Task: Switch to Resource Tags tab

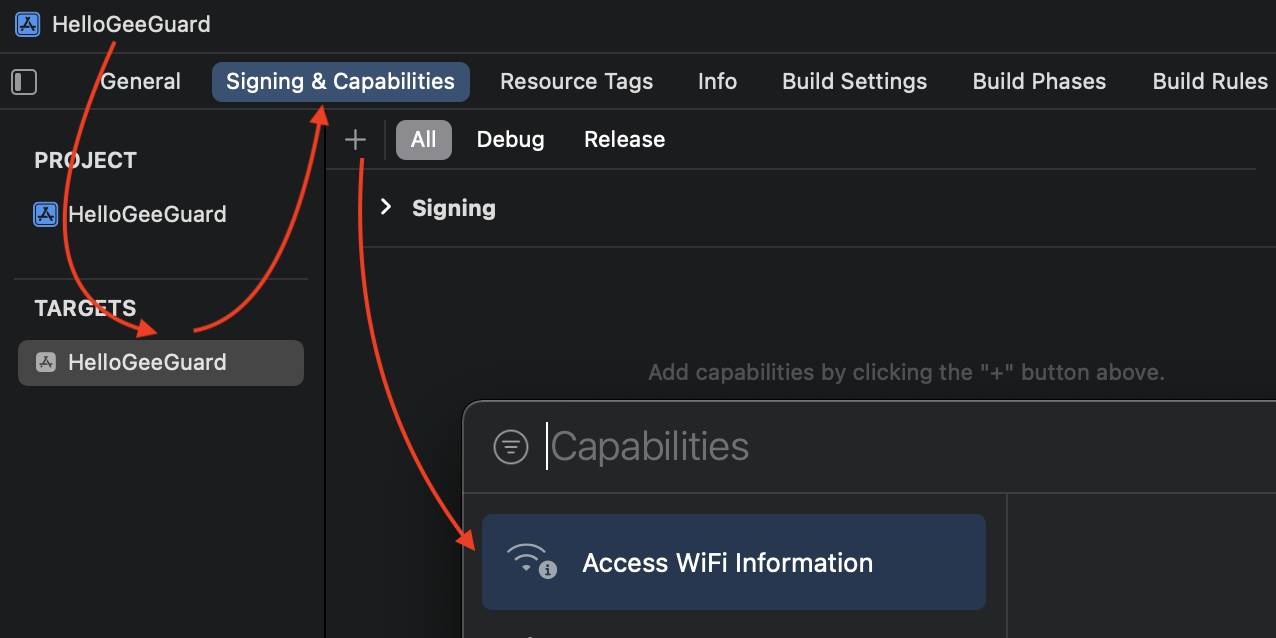Action: 576,82
